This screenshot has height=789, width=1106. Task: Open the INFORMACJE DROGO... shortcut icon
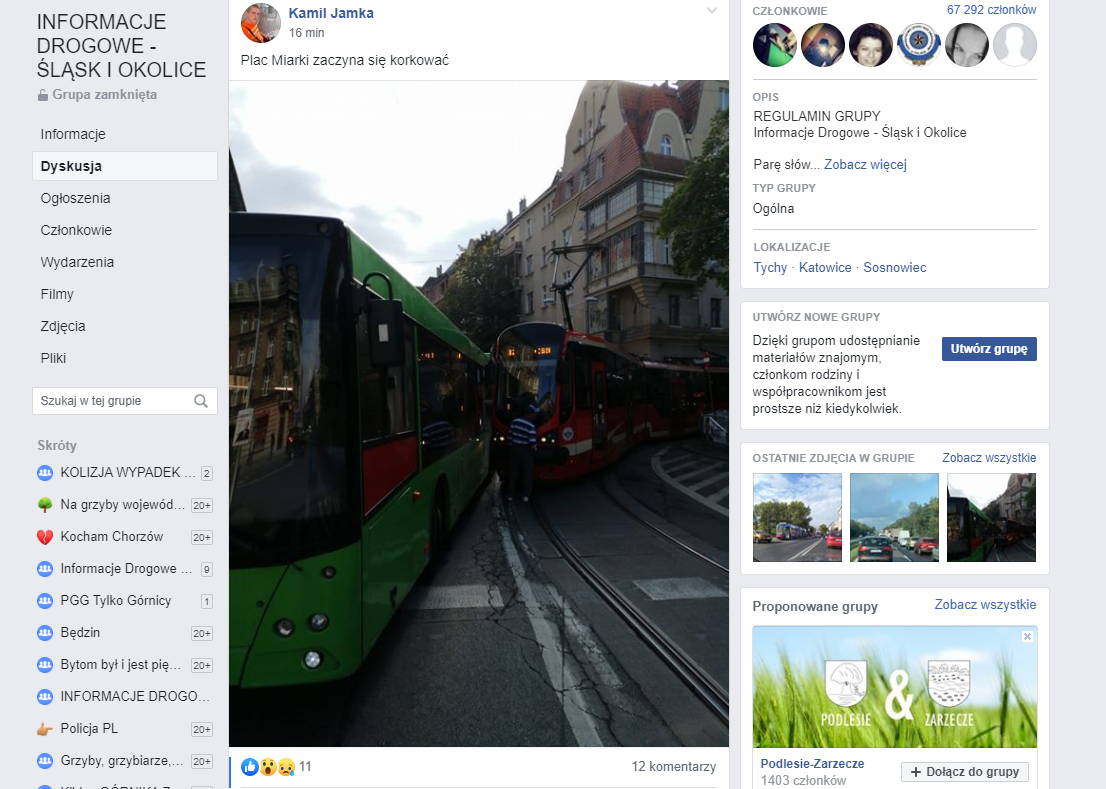(44, 697)
